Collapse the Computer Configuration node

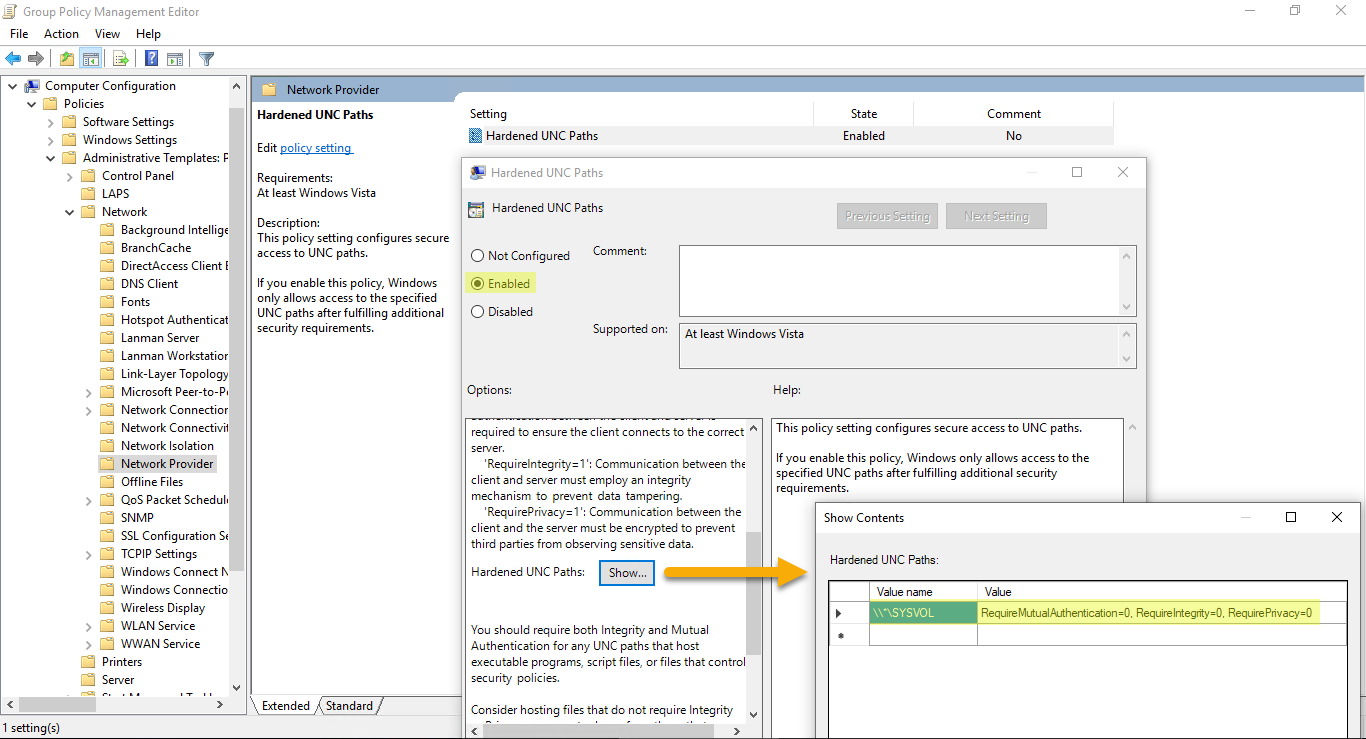(x=12, y=86)
